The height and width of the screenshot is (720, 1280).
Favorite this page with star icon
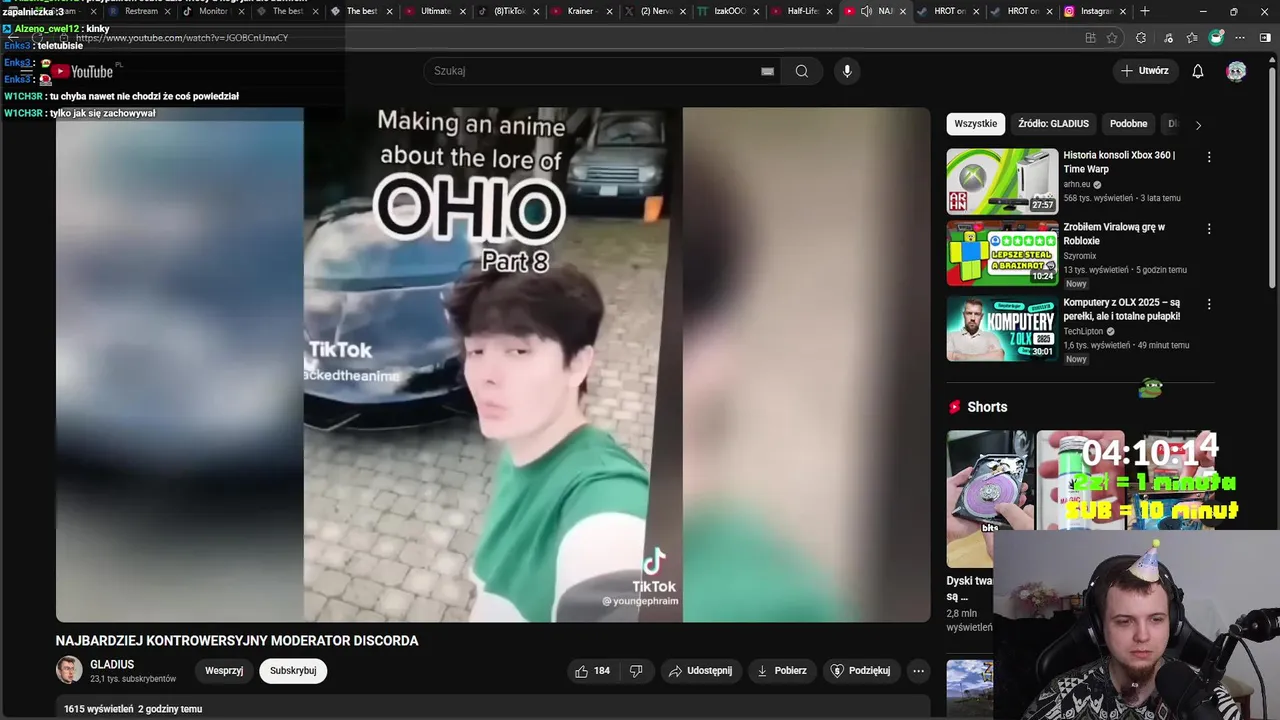click(x=1112, y=38)
